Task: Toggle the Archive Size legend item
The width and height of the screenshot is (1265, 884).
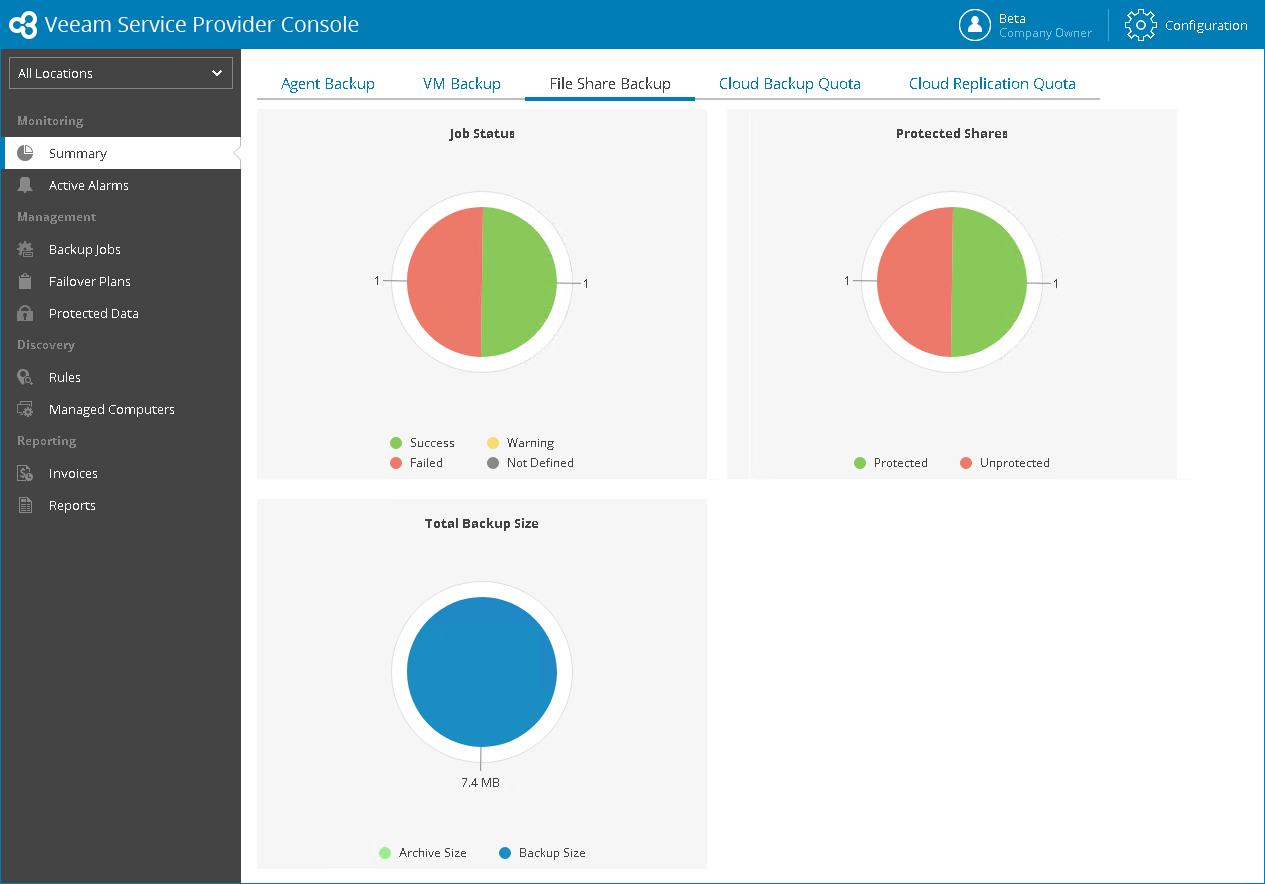Action: tap(423, 853)
